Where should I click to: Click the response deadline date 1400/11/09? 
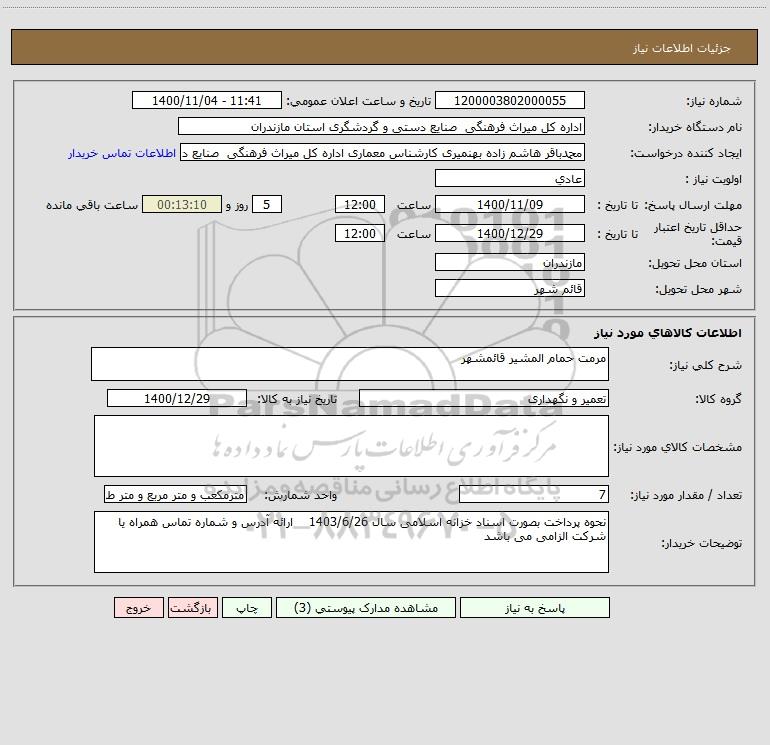(510, 204)
